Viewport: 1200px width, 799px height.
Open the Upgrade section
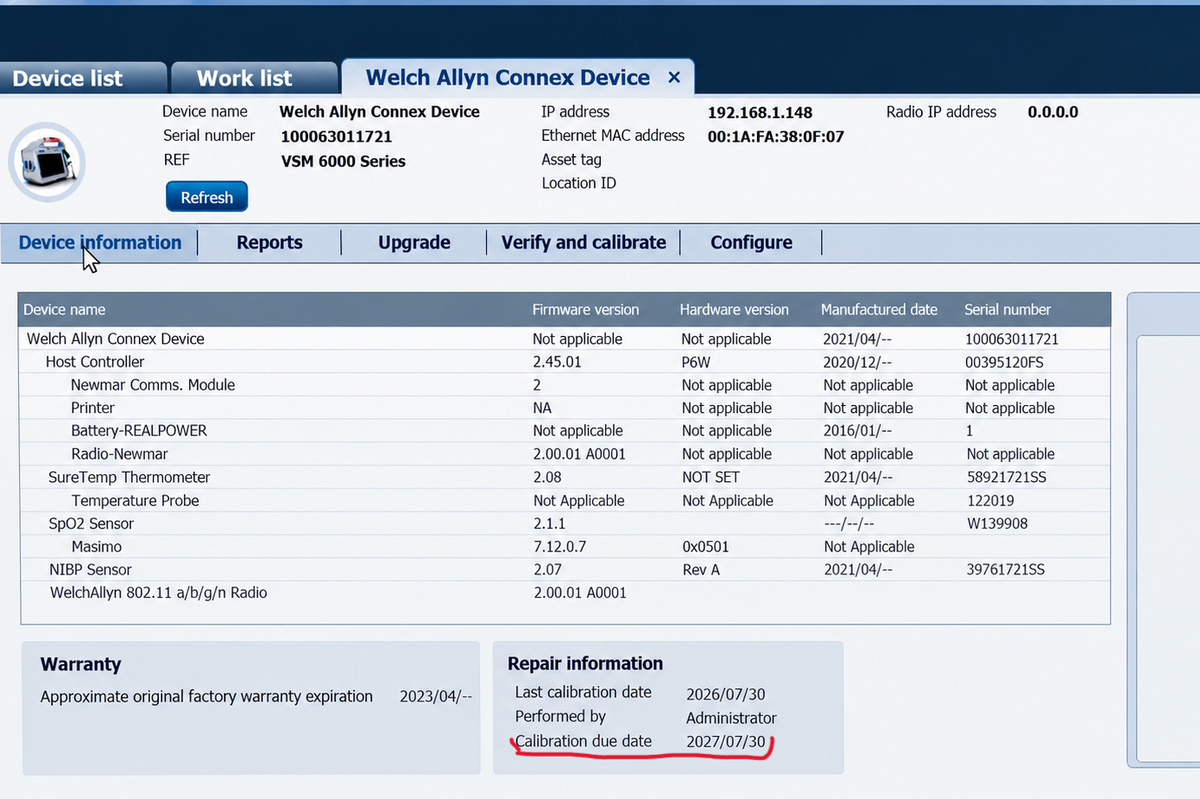(x=414, y=242)
